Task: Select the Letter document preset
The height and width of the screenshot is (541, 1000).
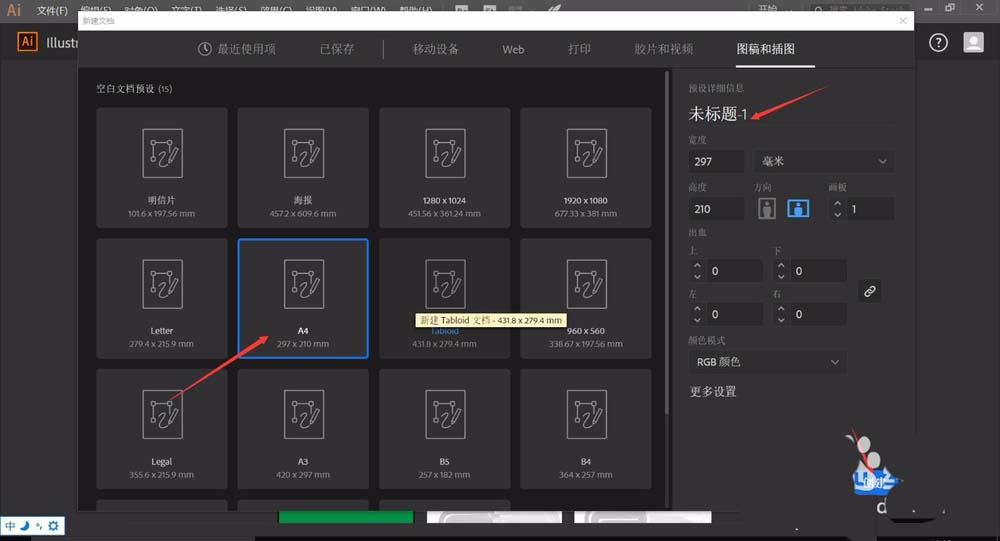Action: pos(161,299)
